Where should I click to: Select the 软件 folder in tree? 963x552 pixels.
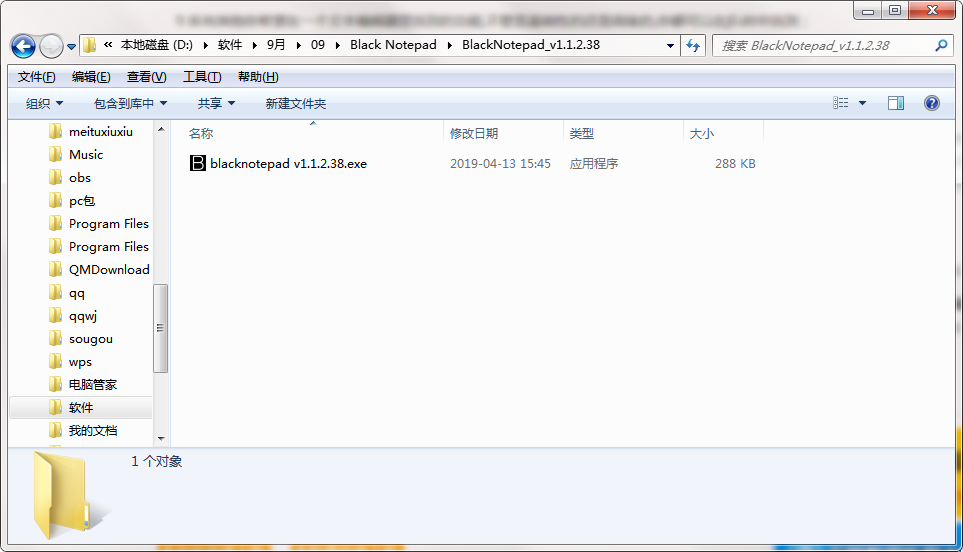(x=81, y=408)
